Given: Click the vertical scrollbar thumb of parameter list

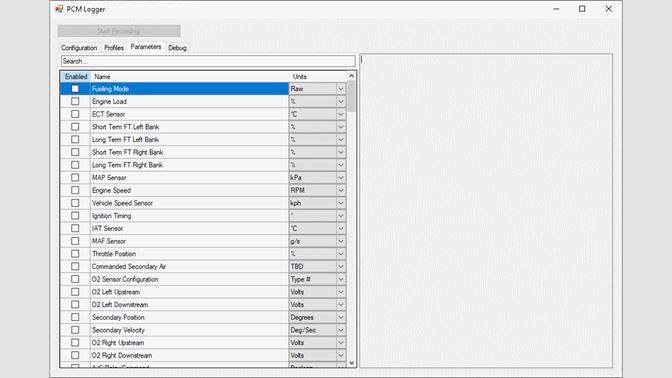Looking at the screenshot, I should coord(351,96).
